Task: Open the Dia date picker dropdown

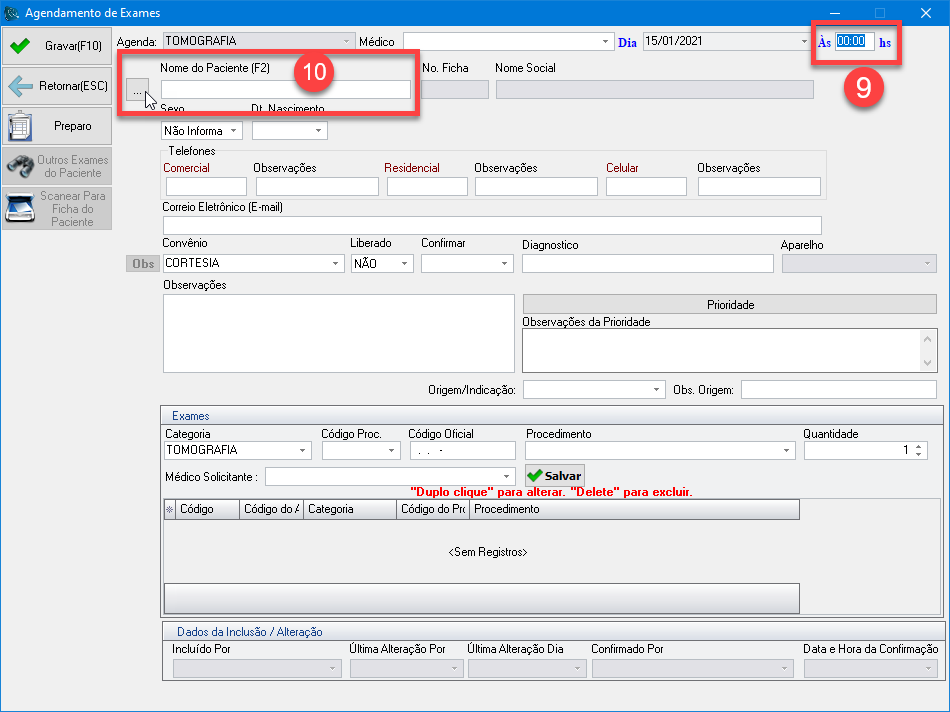Action: click(x=804, y=42)
